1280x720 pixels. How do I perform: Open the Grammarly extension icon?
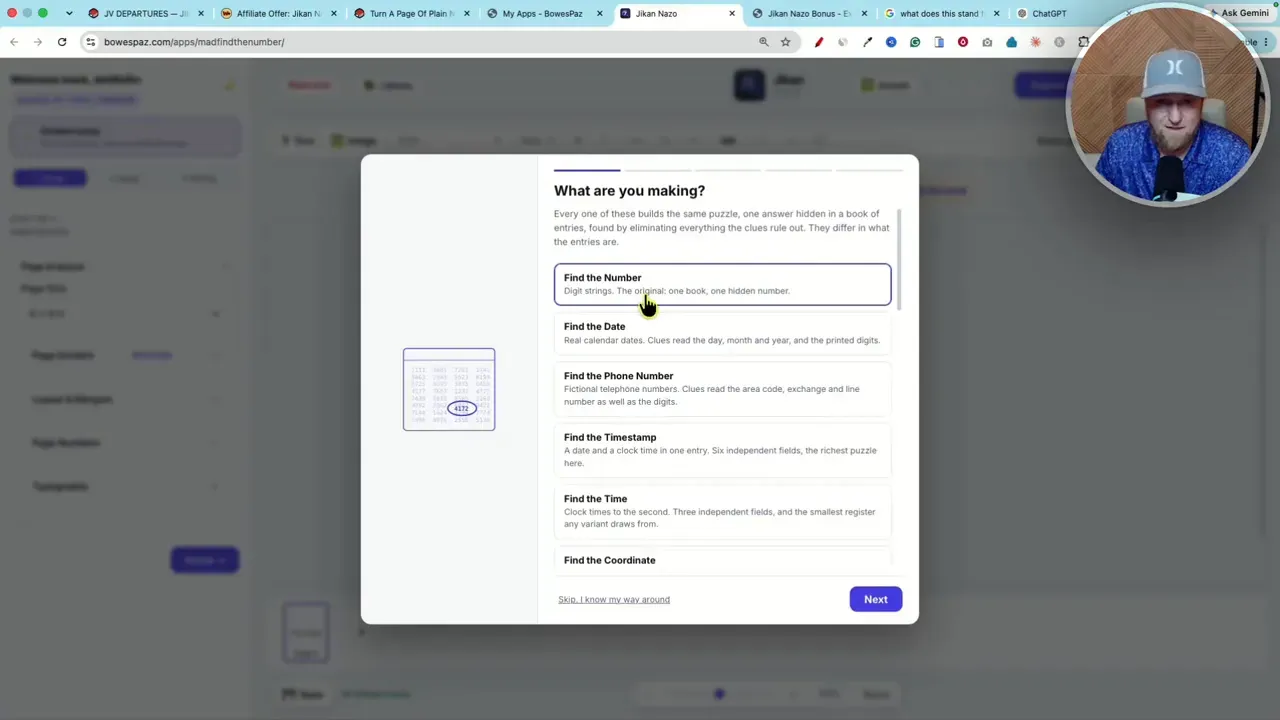915,42
